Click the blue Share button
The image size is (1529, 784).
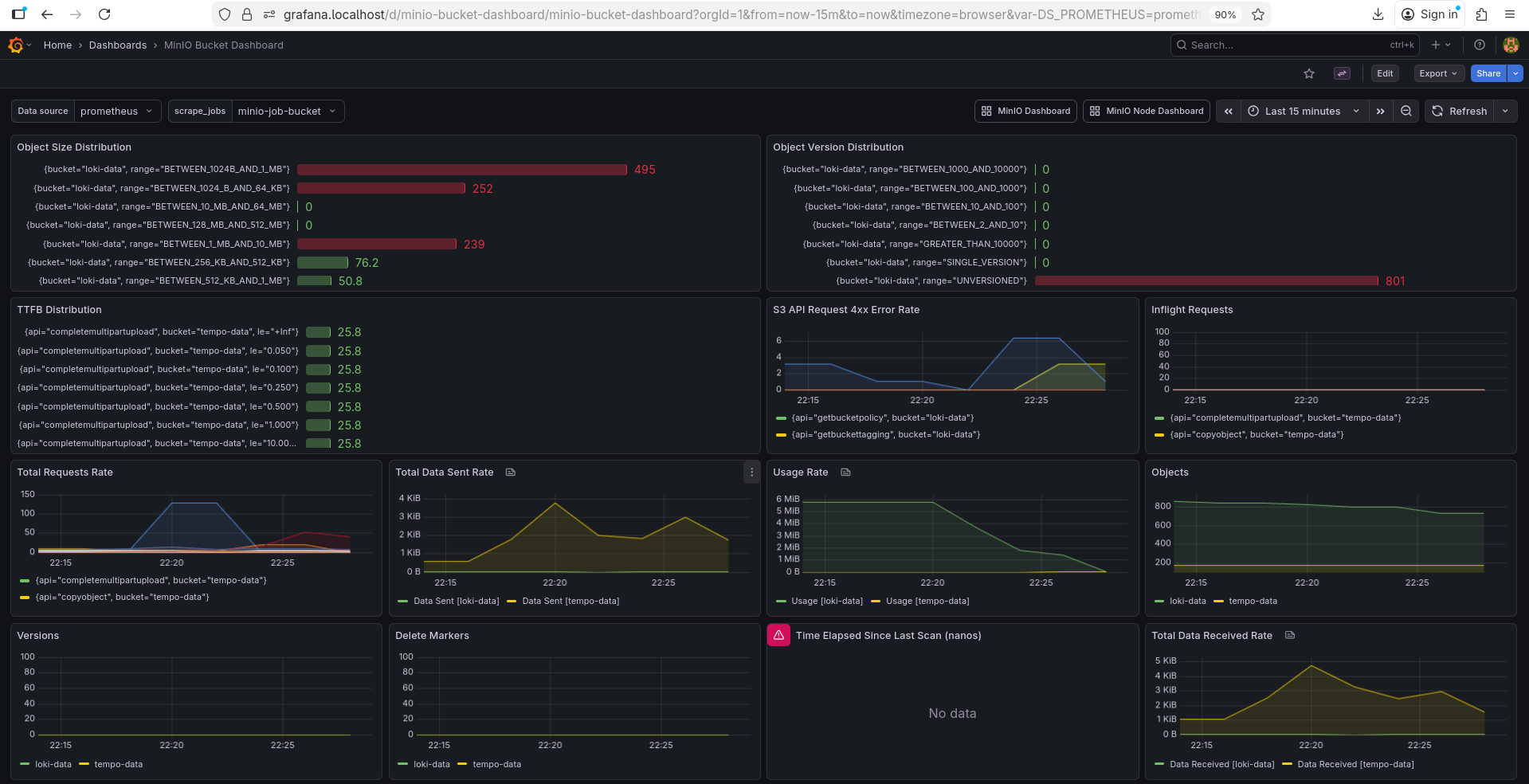pos(1488,73)
